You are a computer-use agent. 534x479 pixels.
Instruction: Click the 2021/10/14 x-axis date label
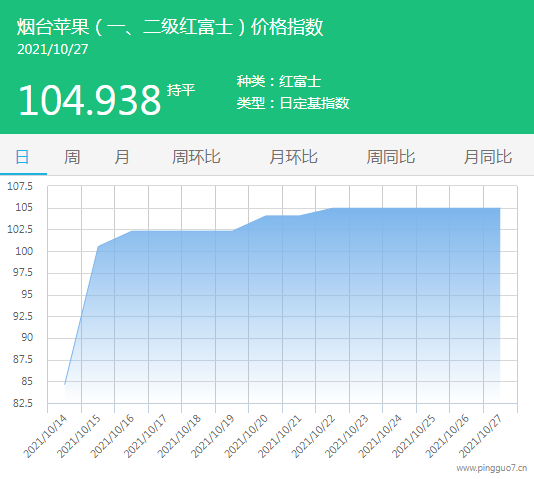tap(45, 436)
